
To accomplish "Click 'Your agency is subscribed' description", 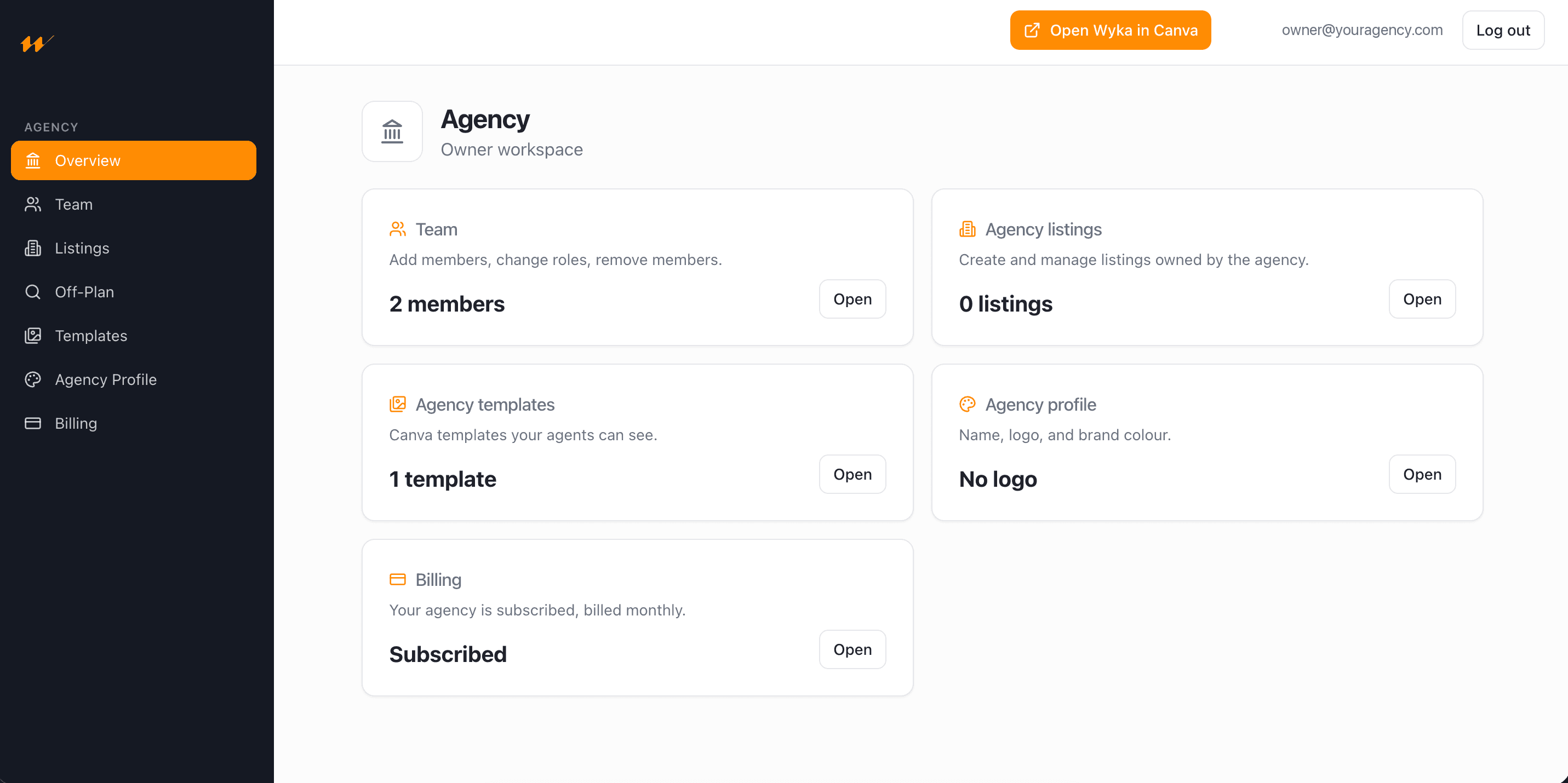I will tap(537, 610).
